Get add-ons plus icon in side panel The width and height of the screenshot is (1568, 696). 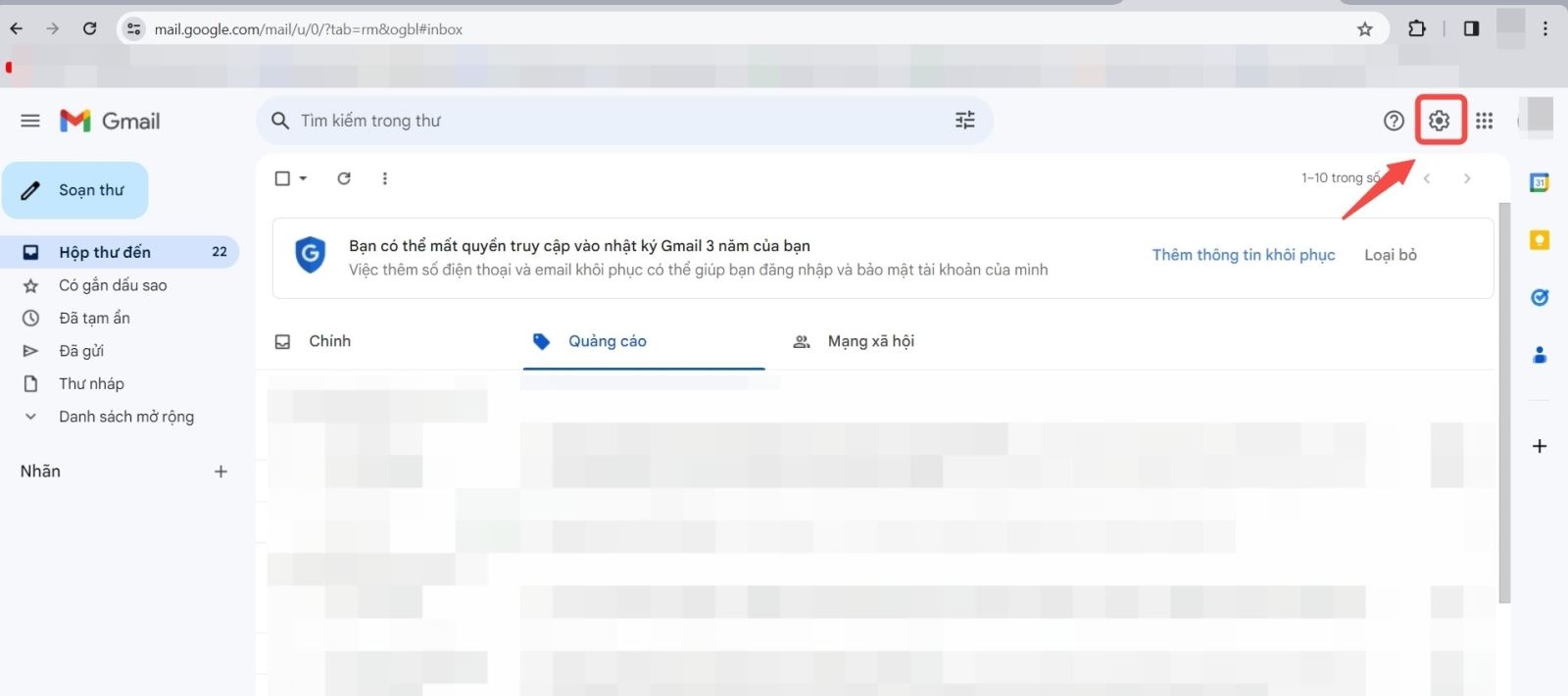pyautogui.click(x=1540, y=446)
